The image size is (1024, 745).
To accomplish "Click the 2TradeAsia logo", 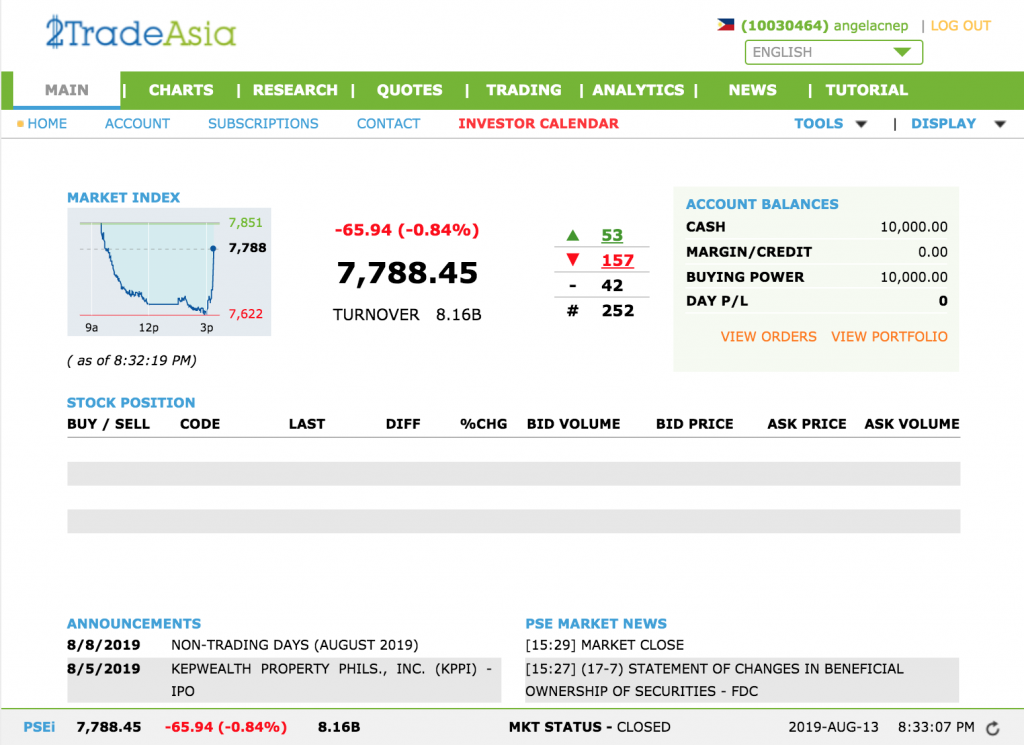I will (141, 33).
